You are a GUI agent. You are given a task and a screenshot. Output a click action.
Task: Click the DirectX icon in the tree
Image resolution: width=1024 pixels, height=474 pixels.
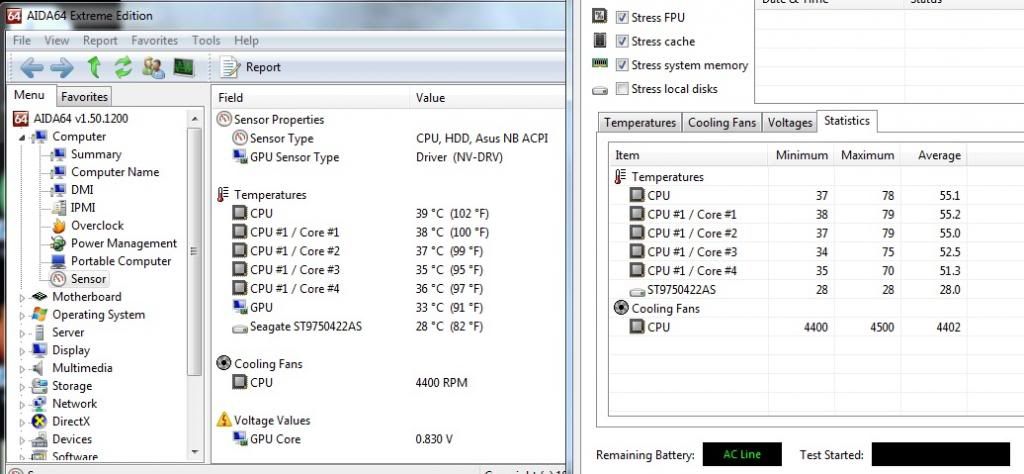[x=39, y=422]
